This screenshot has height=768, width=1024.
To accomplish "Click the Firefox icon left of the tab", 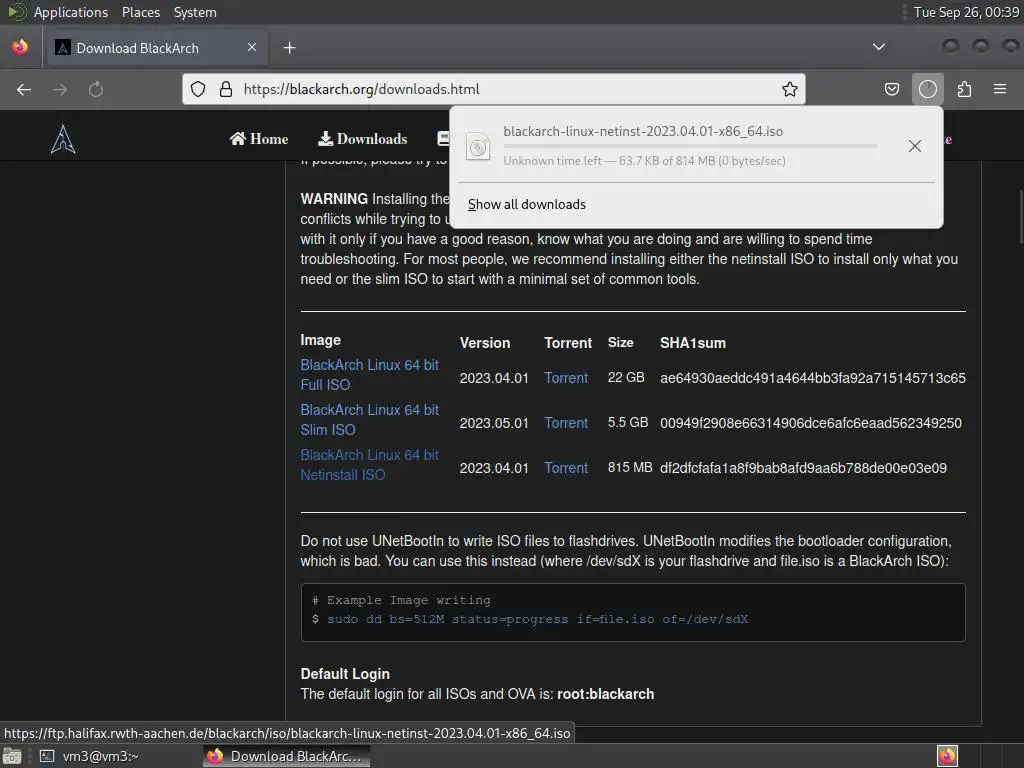I will click(x=20, y=47).
